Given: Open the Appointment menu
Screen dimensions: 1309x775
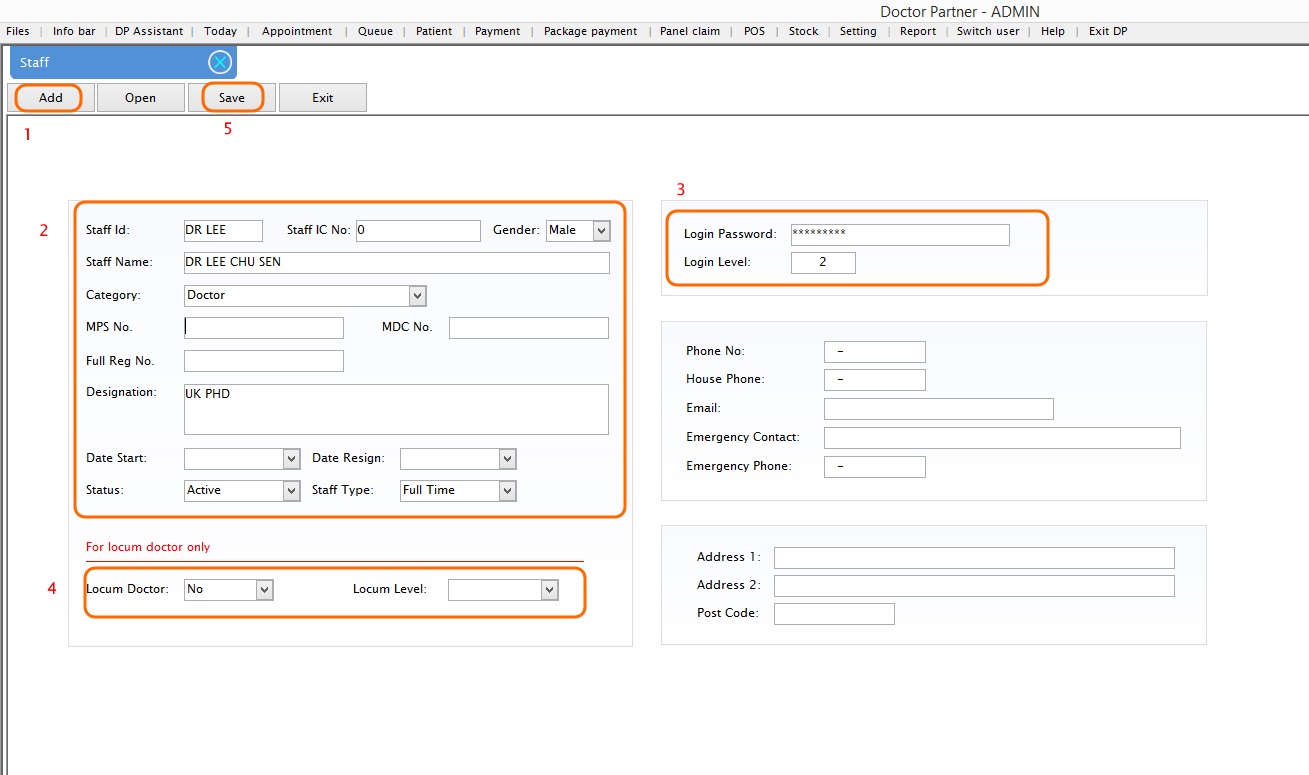Looking at the screenshot, I should pyautogui.click(x=297, y=31).
